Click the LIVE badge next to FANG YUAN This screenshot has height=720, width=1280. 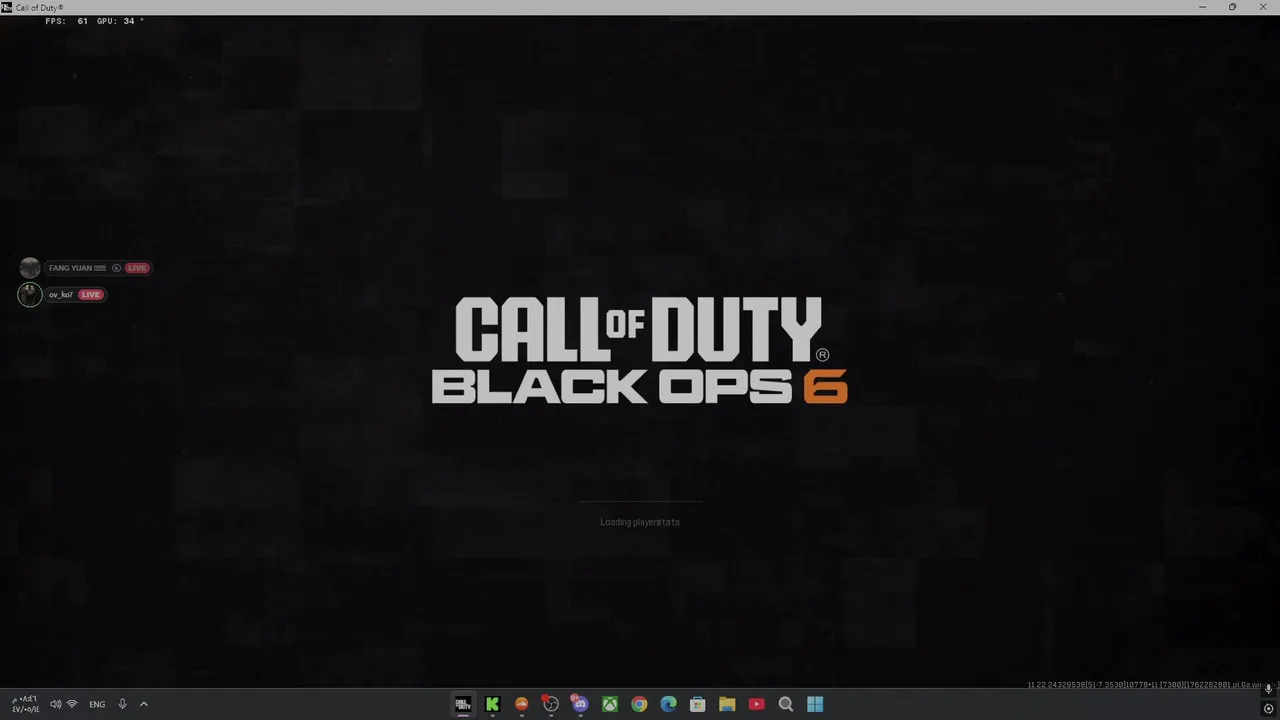[137, 268]
